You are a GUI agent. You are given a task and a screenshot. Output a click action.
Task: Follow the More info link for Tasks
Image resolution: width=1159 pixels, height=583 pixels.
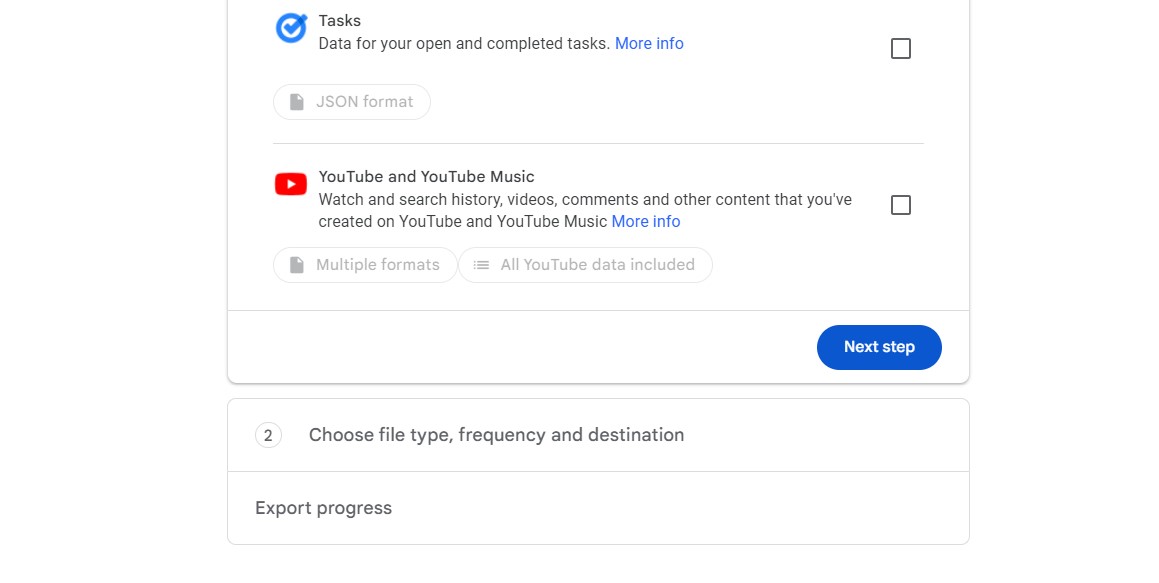point(649,44)
